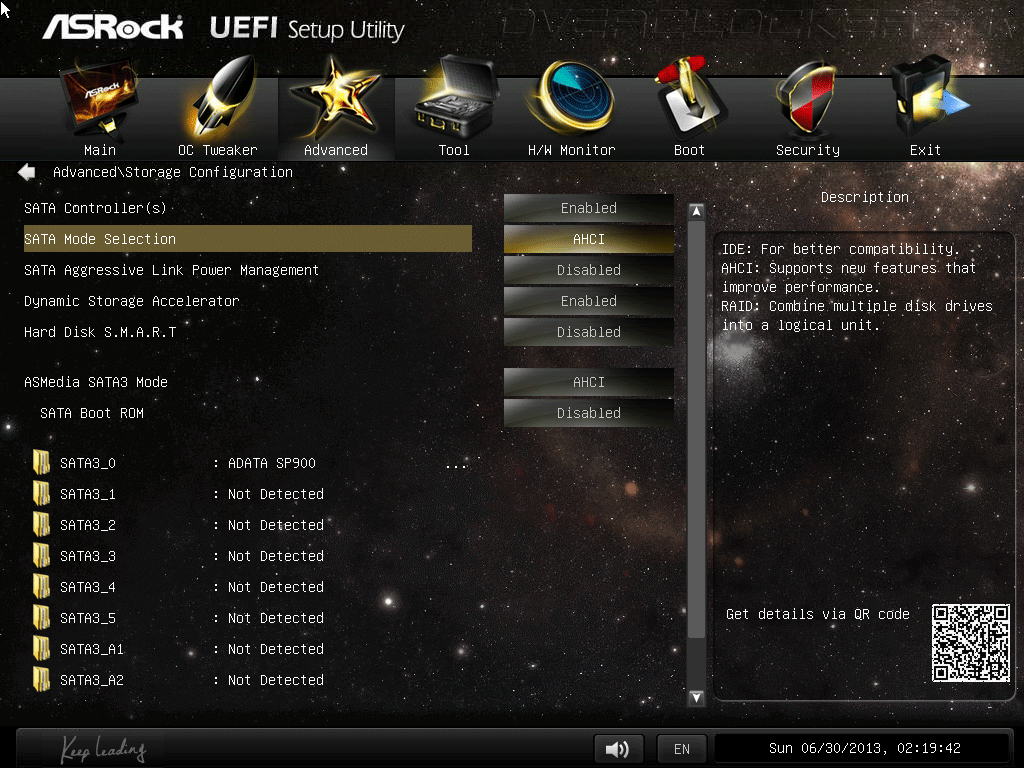Click Get details via QR code text
The width and height of the screenshot is (1024, 768).
(818, 614)
